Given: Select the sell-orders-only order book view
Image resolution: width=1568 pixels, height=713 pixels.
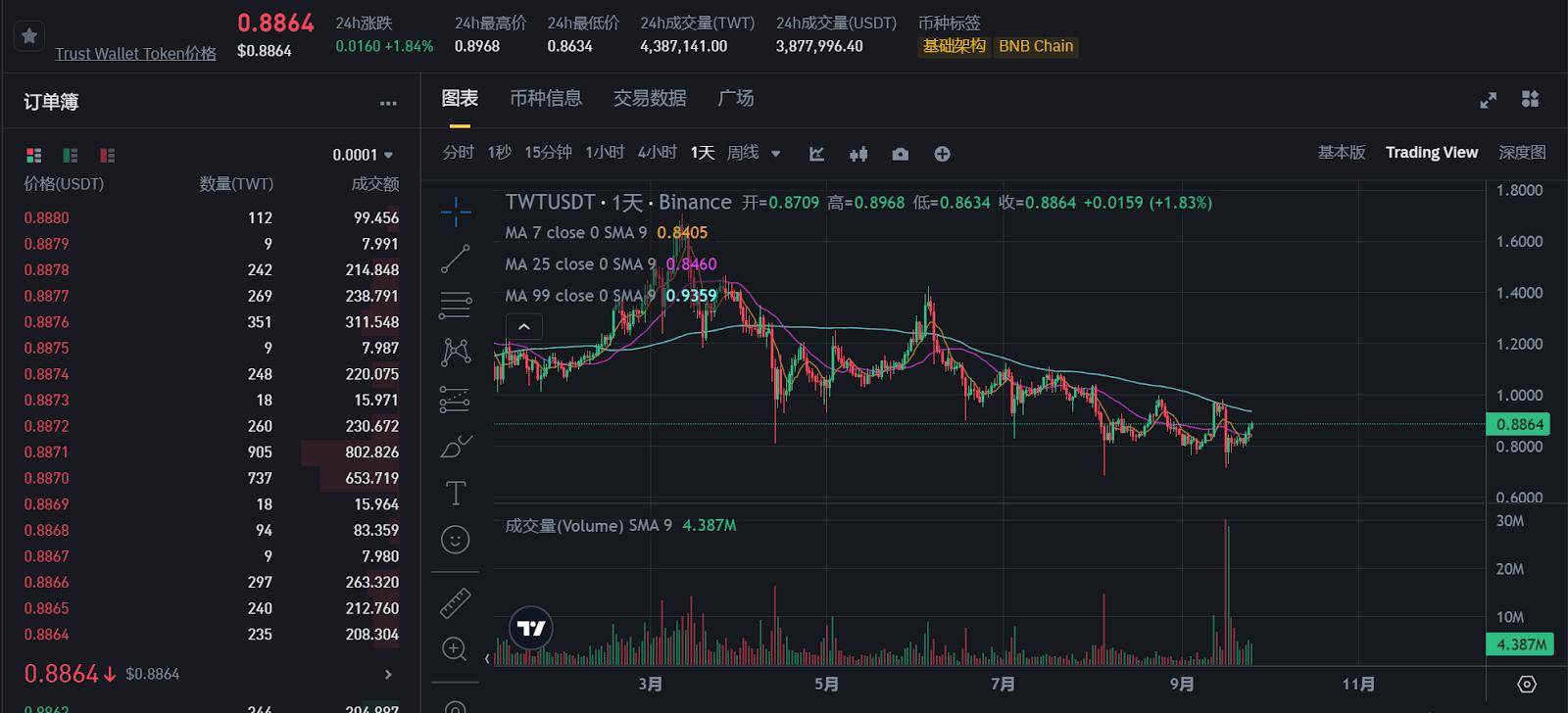Looking at the screenshot, I should (107, 155).
